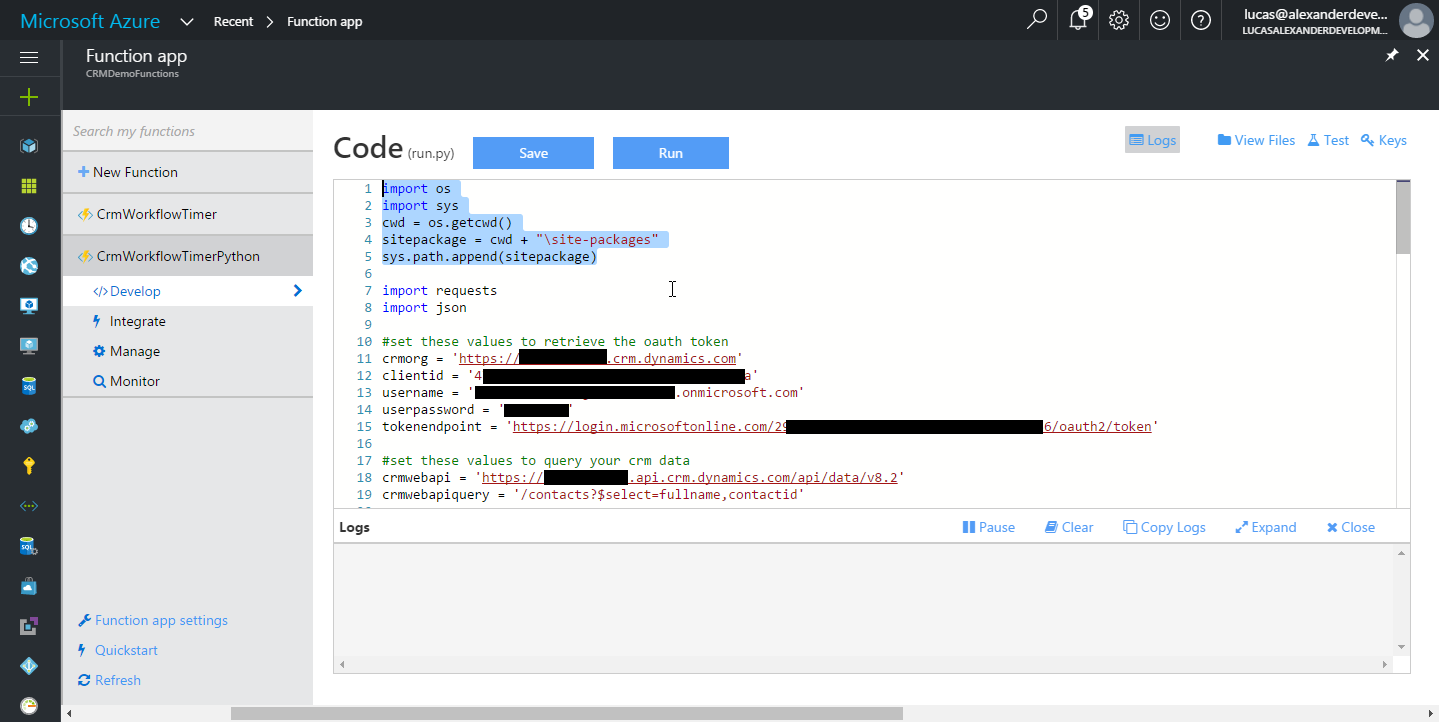Select the Monitor menu item
The height and width of the screenshot is (722, 1439).
point(188,381)
